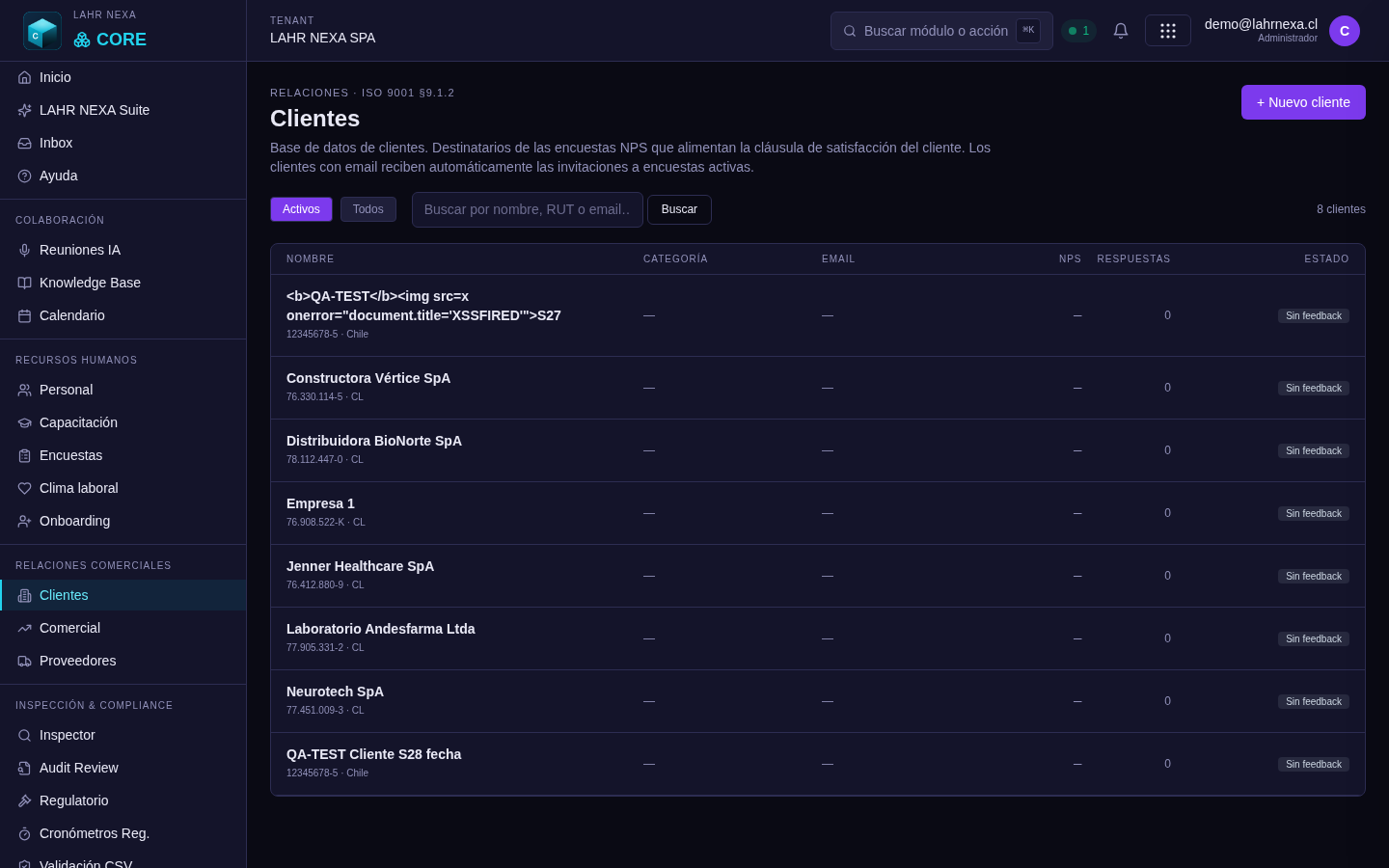Open Audit Review document icon
The image size is (1389, 868).
(x=25, y=768)
